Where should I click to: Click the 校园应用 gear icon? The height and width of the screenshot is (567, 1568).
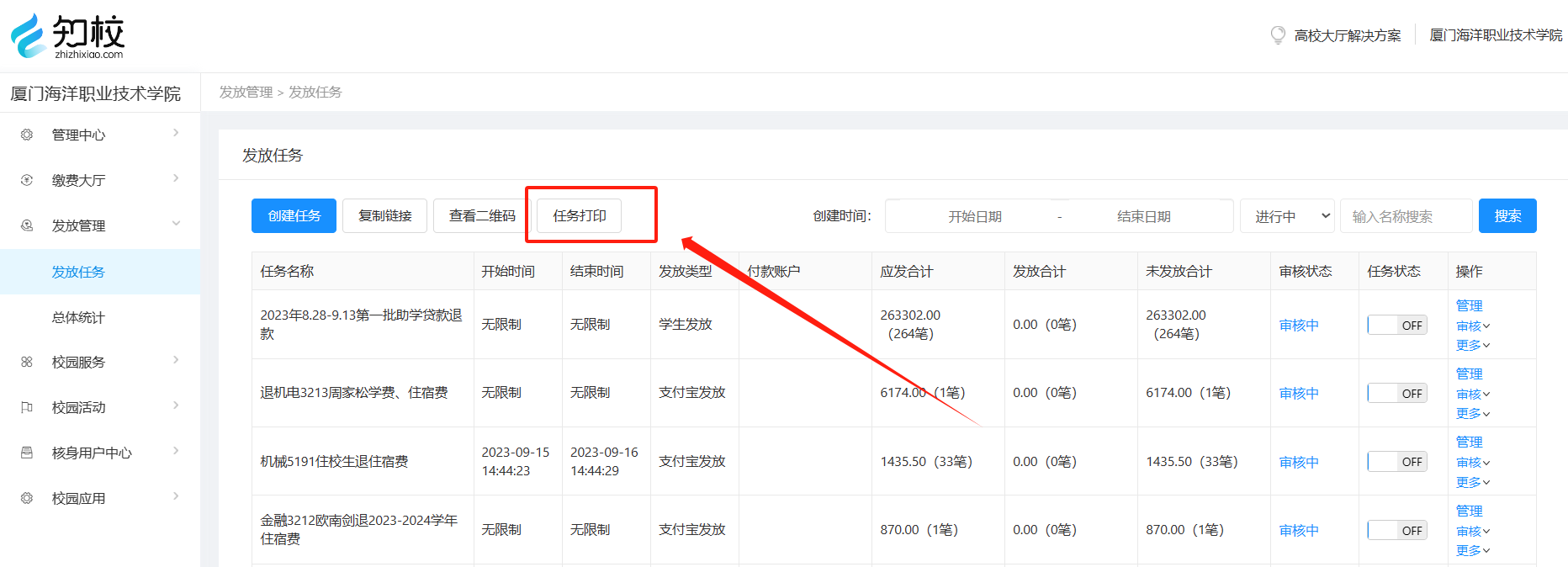coord(27,498)
